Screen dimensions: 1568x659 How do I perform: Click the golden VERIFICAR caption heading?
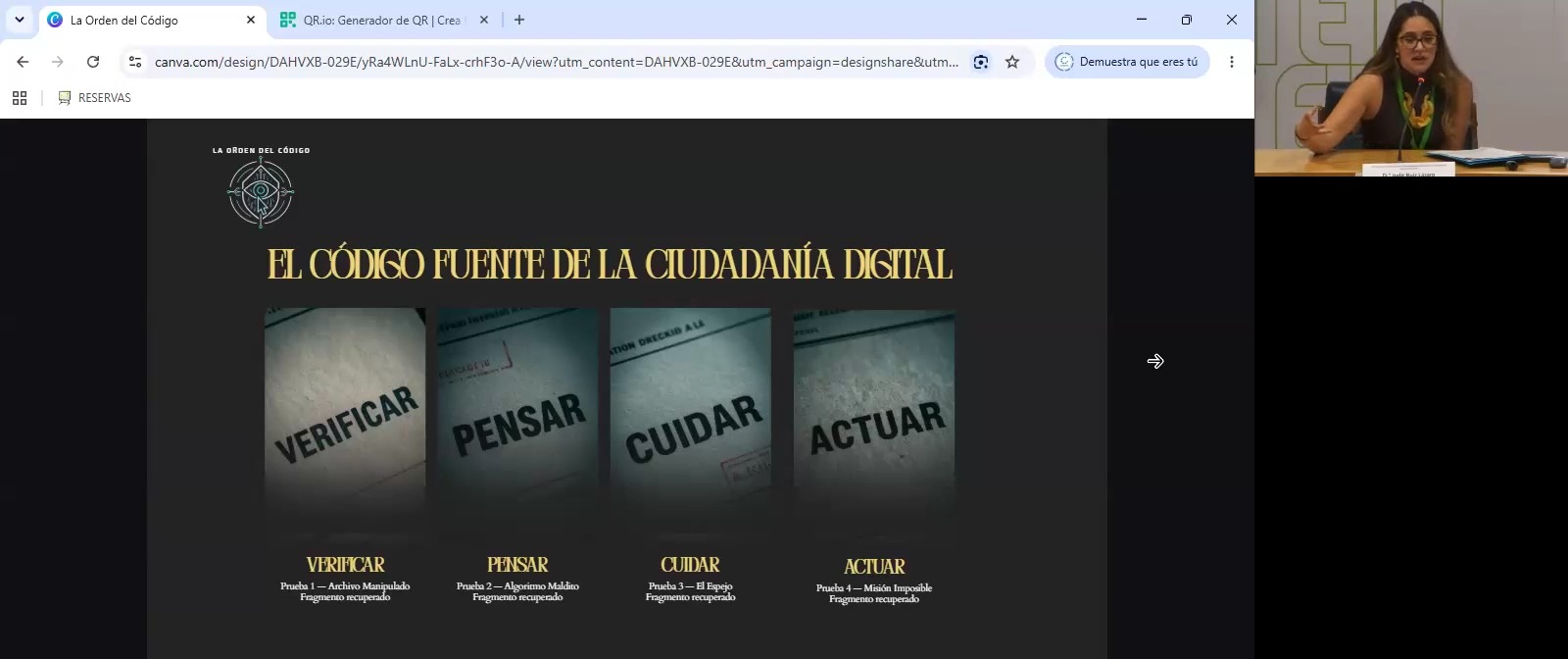pos(345,565)
